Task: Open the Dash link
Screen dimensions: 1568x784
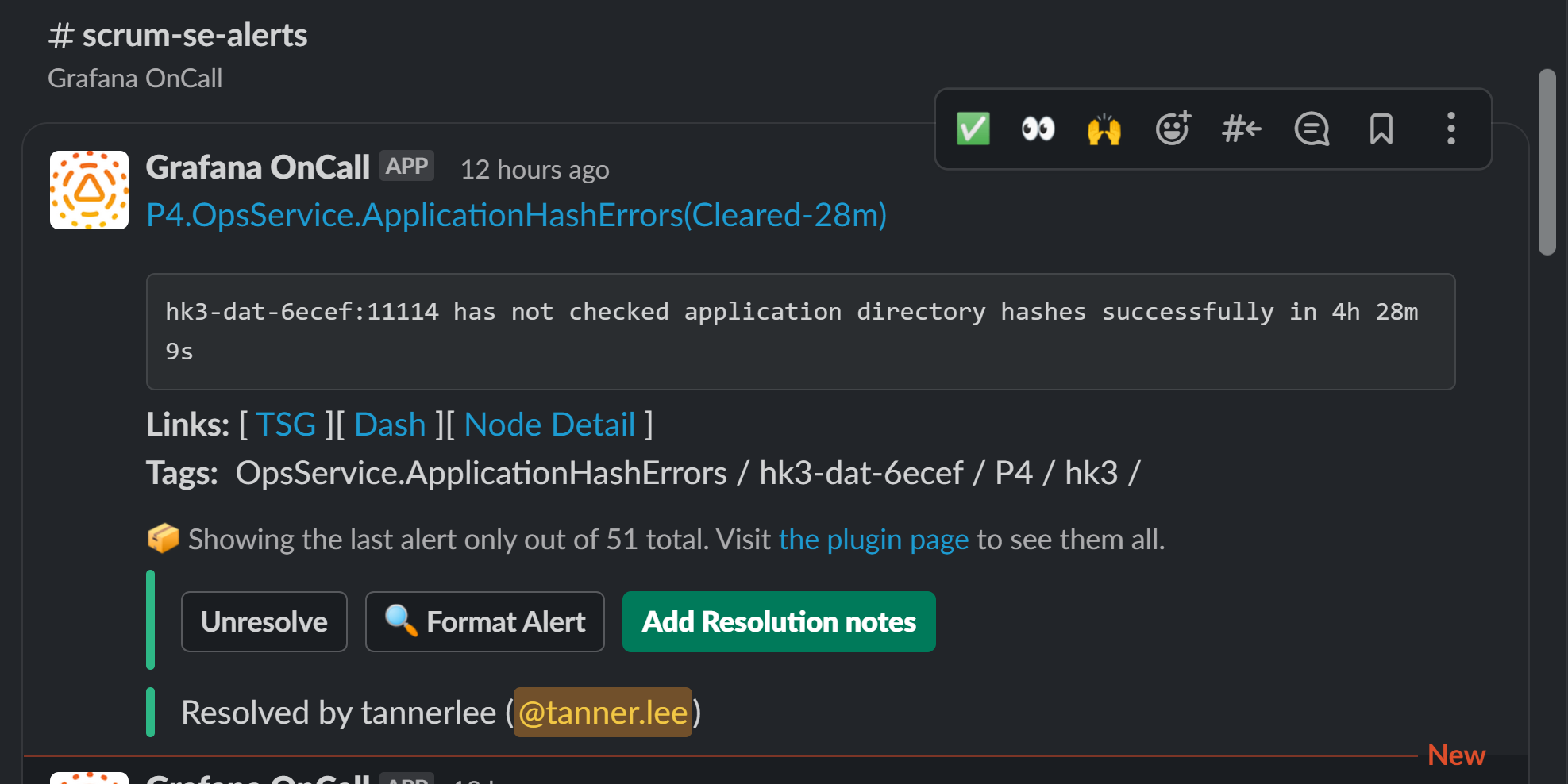Action: 390,424
